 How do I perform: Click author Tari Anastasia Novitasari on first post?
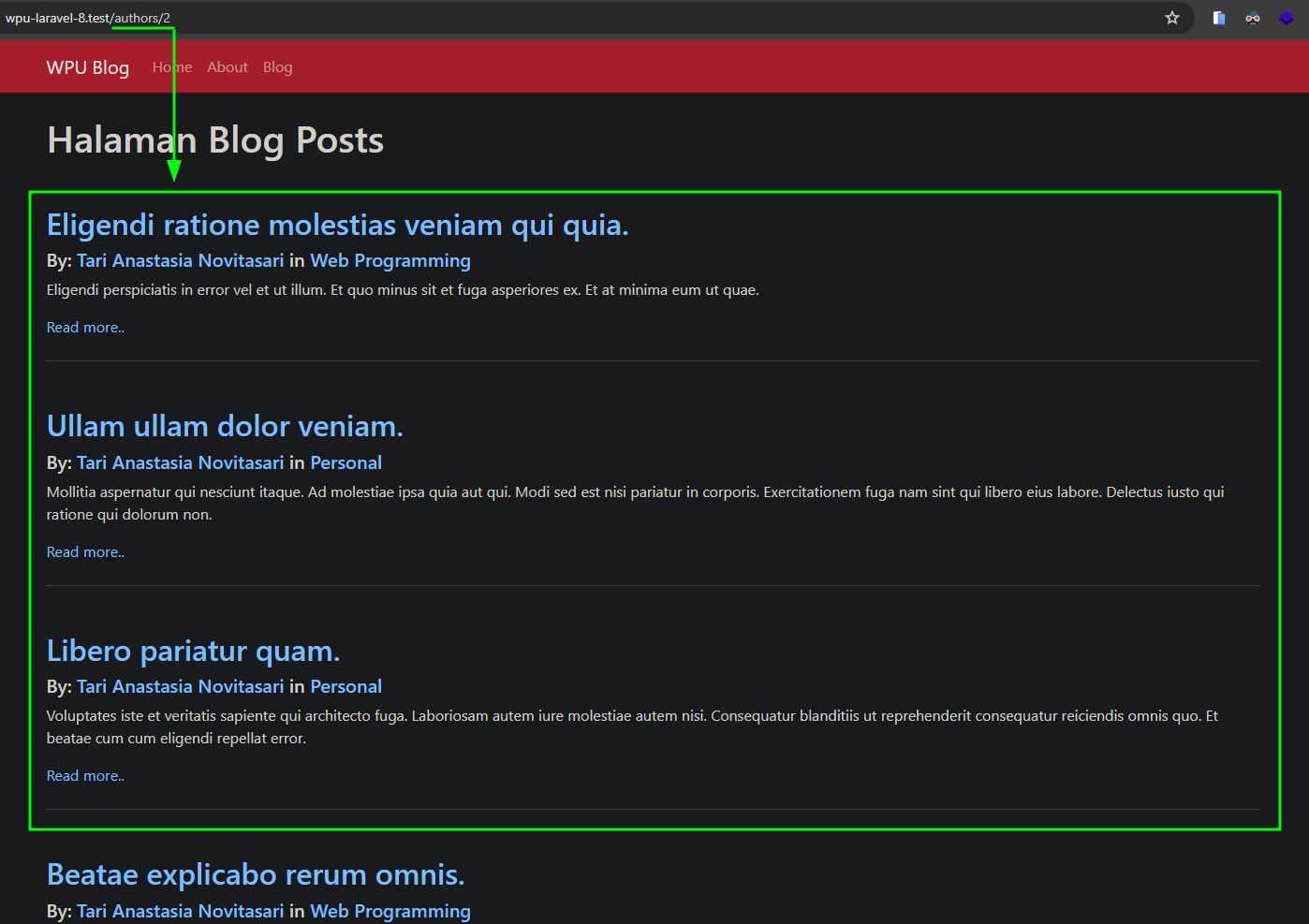click(180, 261)
